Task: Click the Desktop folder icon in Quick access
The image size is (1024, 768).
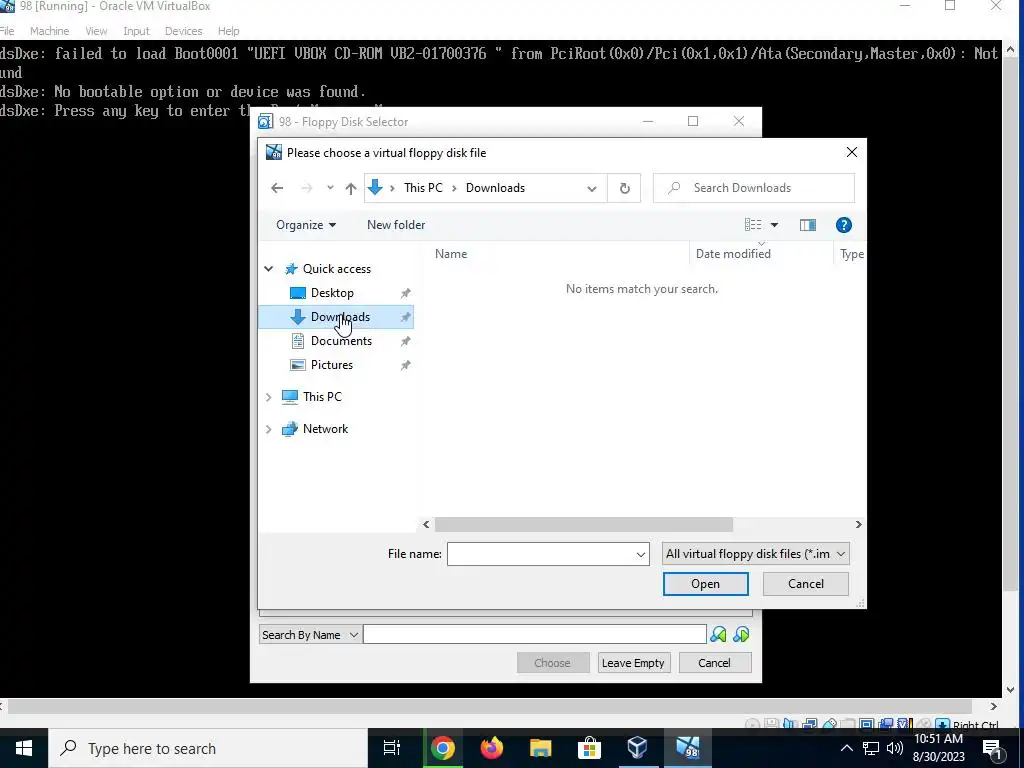Action: tap(298, 293)
